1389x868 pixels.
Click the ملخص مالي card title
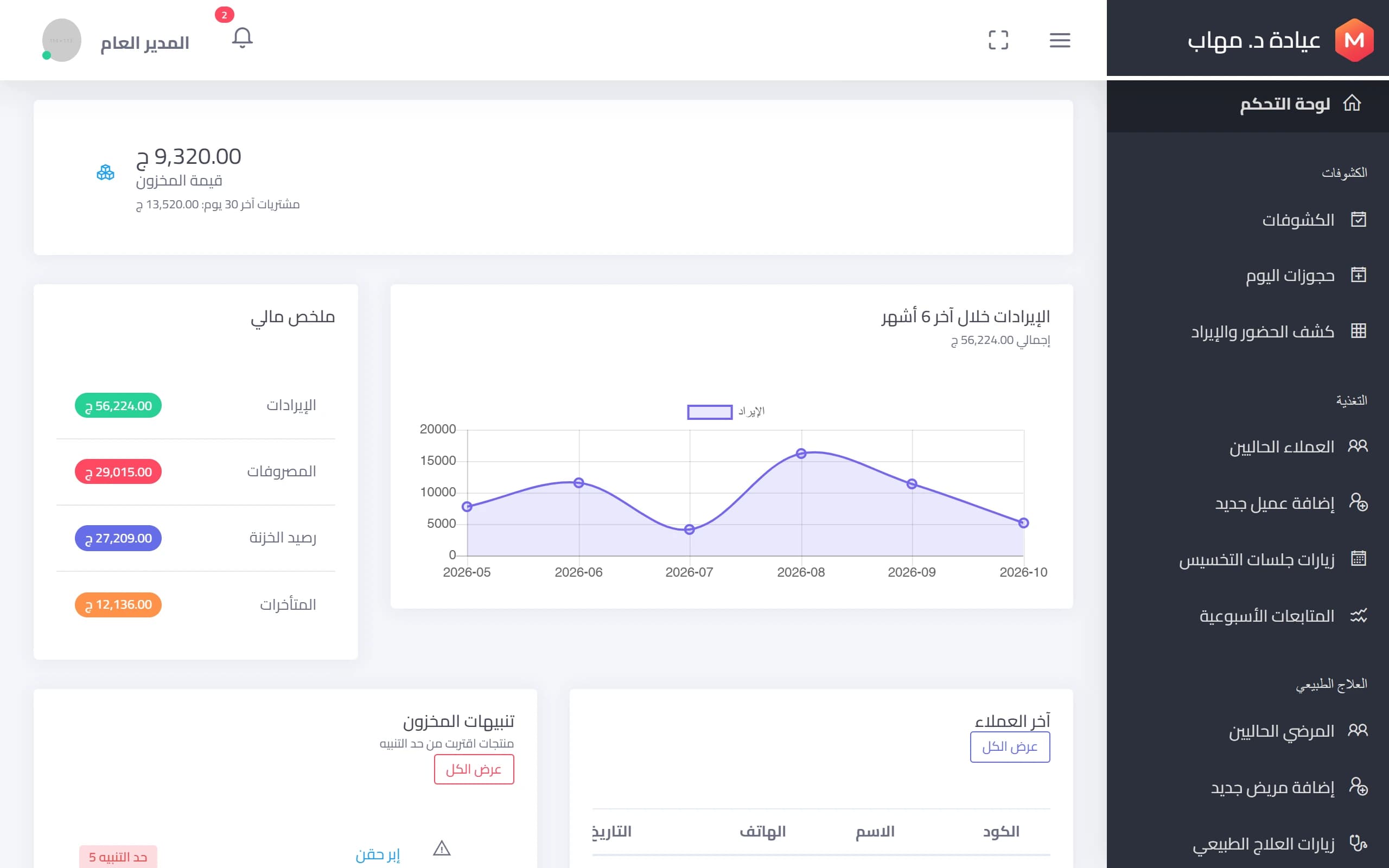click(x=293, y=317)
